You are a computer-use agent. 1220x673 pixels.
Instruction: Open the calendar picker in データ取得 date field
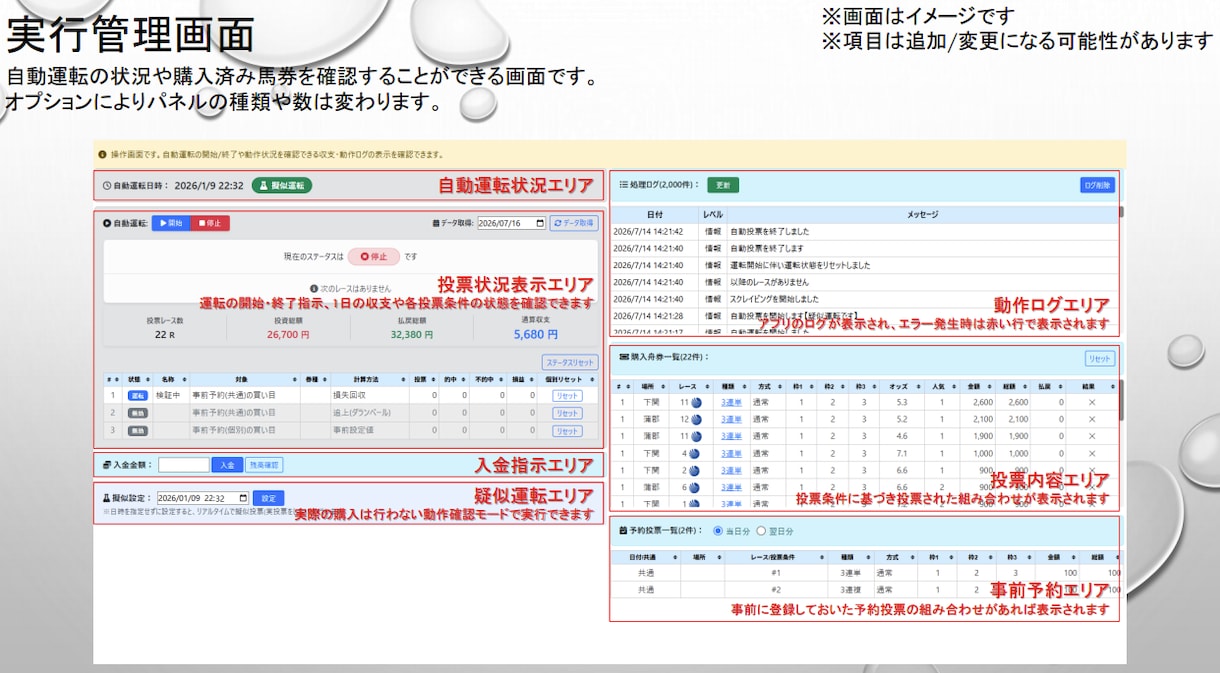(x=540, y=223)
